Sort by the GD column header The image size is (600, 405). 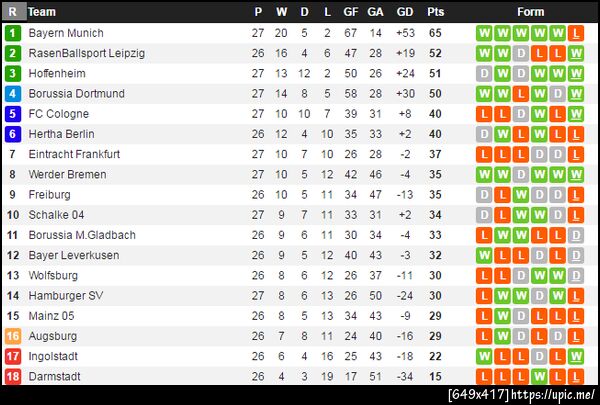[404, 12]
